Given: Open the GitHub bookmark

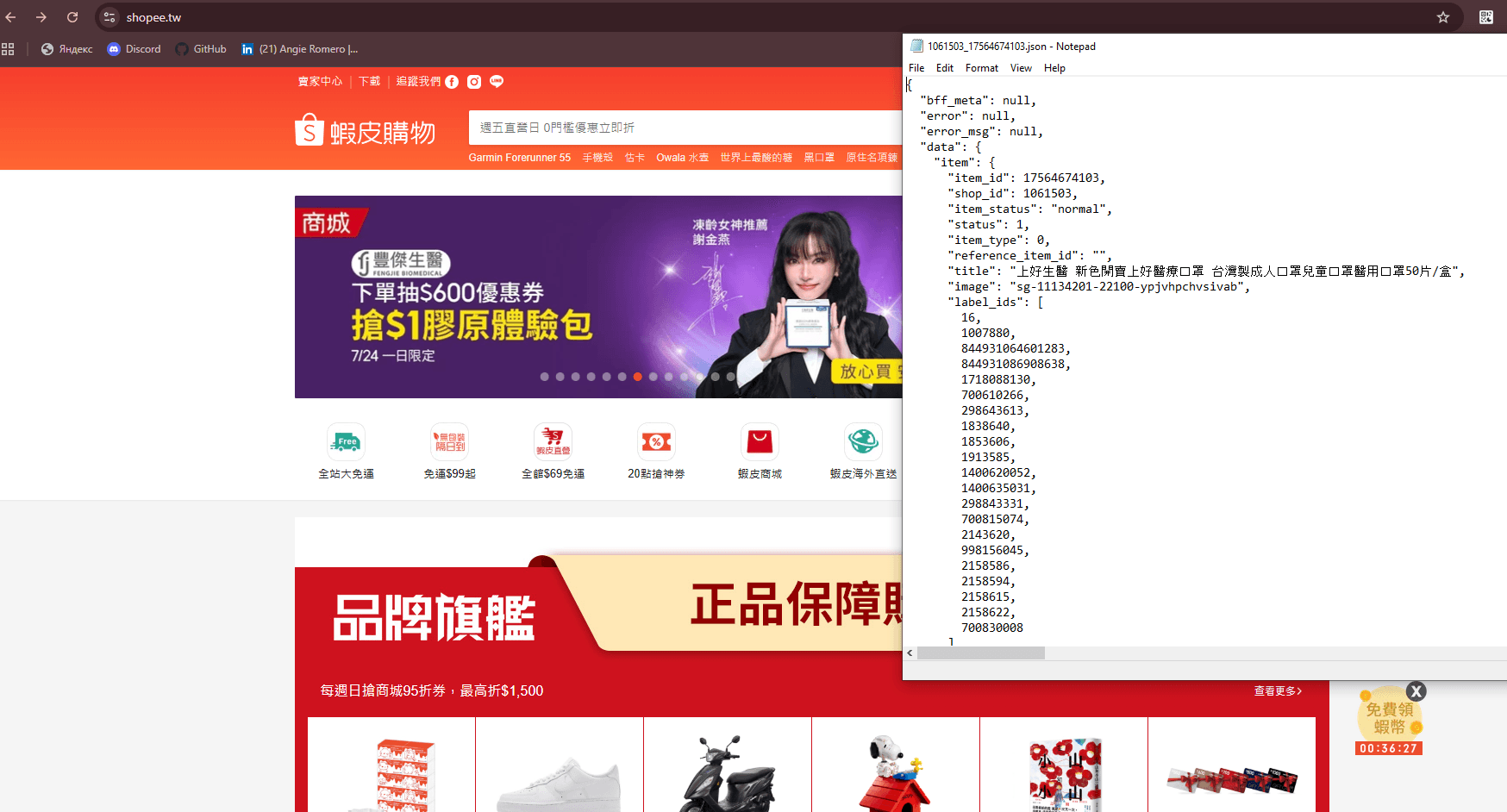Looking at the screenshot, I should click(x=201, y=49).
